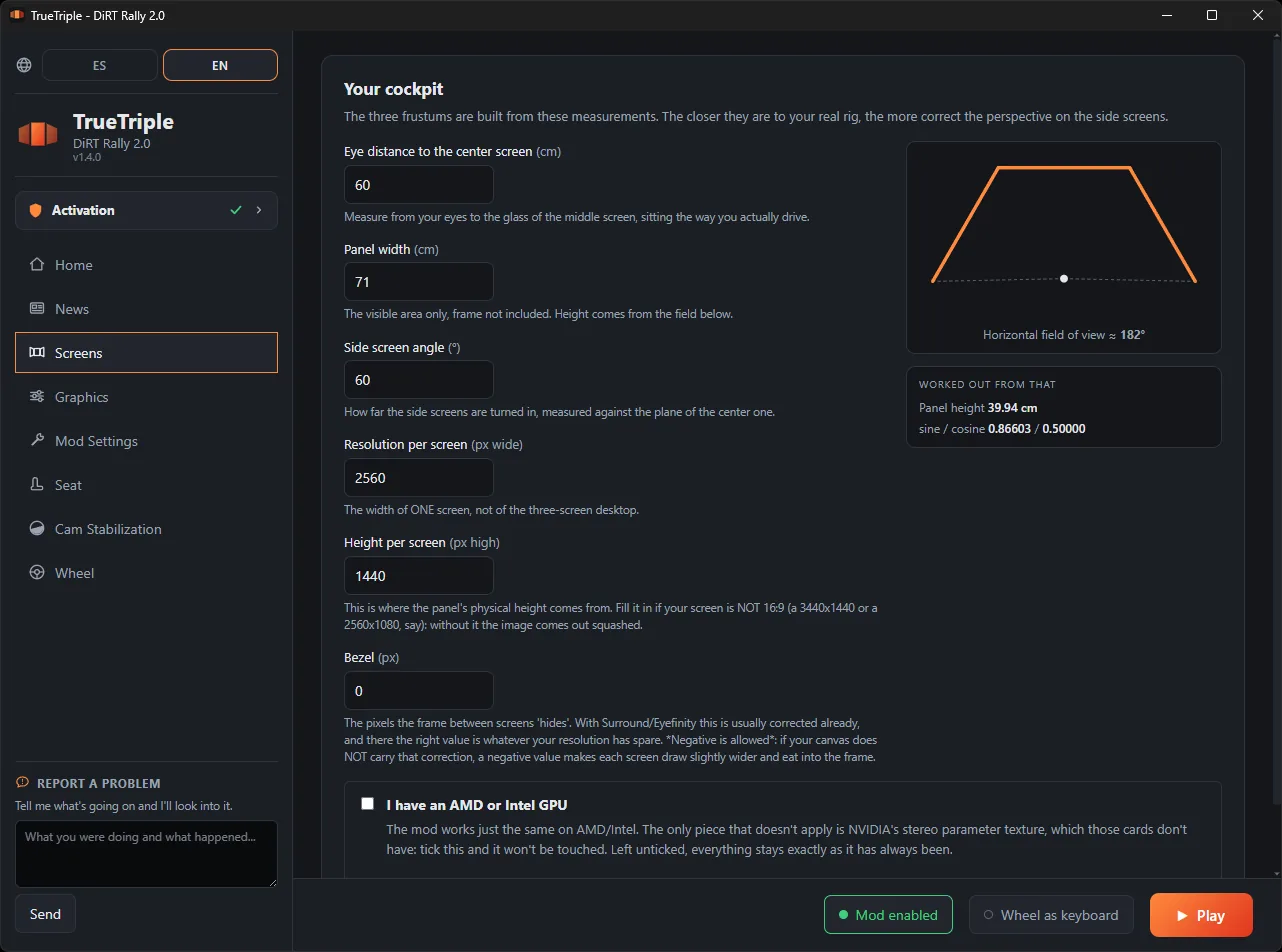Toggle Wheel as keyboard
Viewport: 1282px width, 952px height.
click(1051, 915)
